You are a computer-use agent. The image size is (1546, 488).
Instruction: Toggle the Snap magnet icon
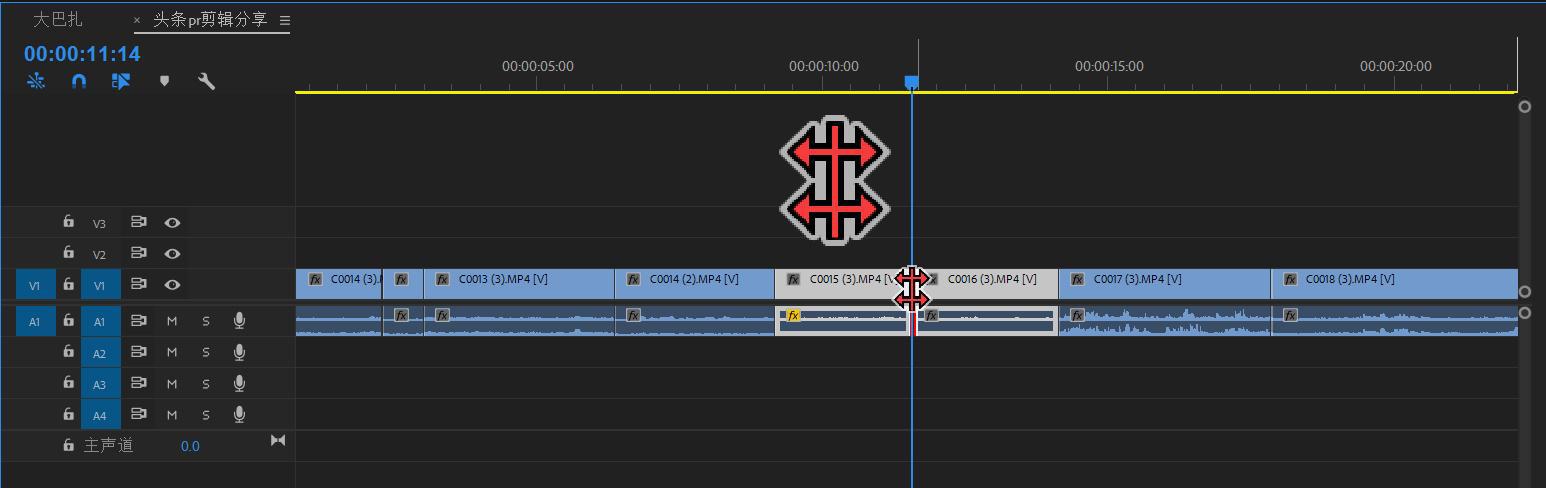coord(79,82)
